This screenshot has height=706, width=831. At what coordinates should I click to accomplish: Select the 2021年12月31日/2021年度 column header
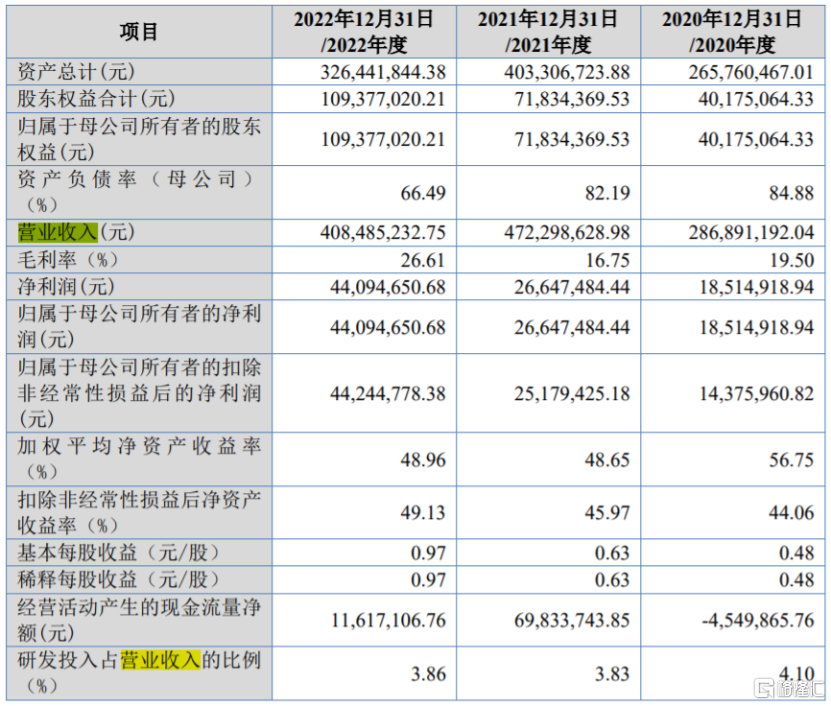click(548, 32)
